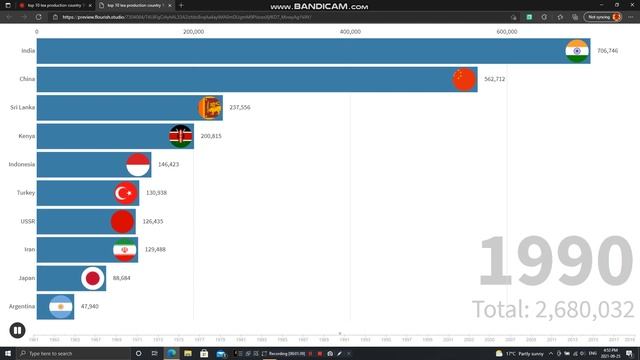Click the Argentina flag icon
This screenshot has height=360, width=640.
pos(61,307)
